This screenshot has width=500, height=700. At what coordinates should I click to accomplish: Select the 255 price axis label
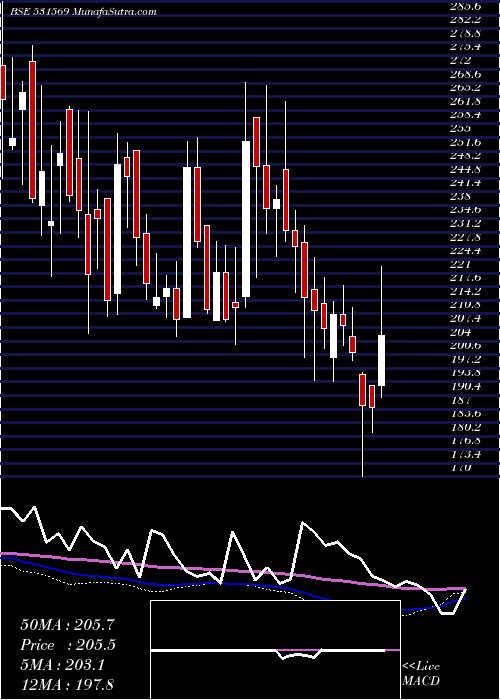click(461, 129)
